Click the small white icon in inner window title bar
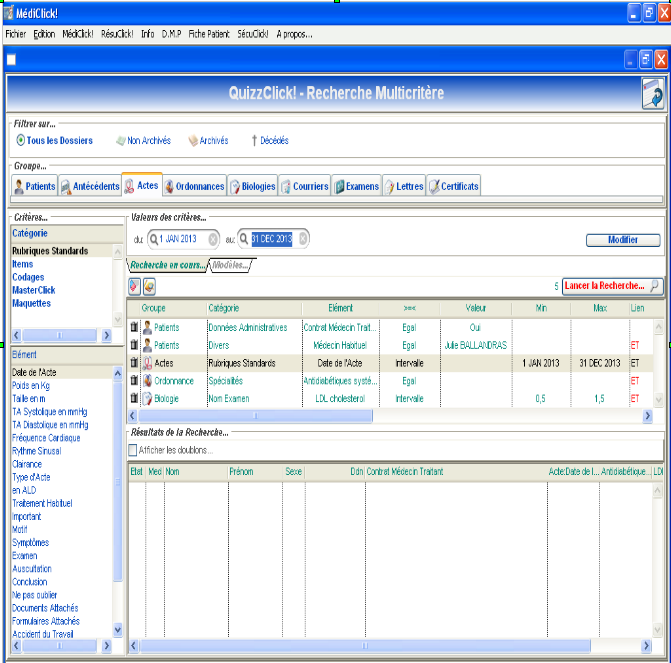 (x=12, y=59)
